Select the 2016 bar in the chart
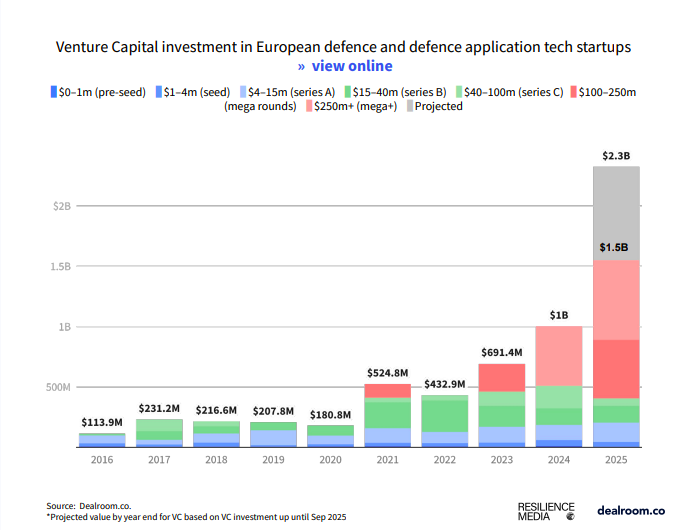Screen dimensions: 679x530 (x=101, y=439)
